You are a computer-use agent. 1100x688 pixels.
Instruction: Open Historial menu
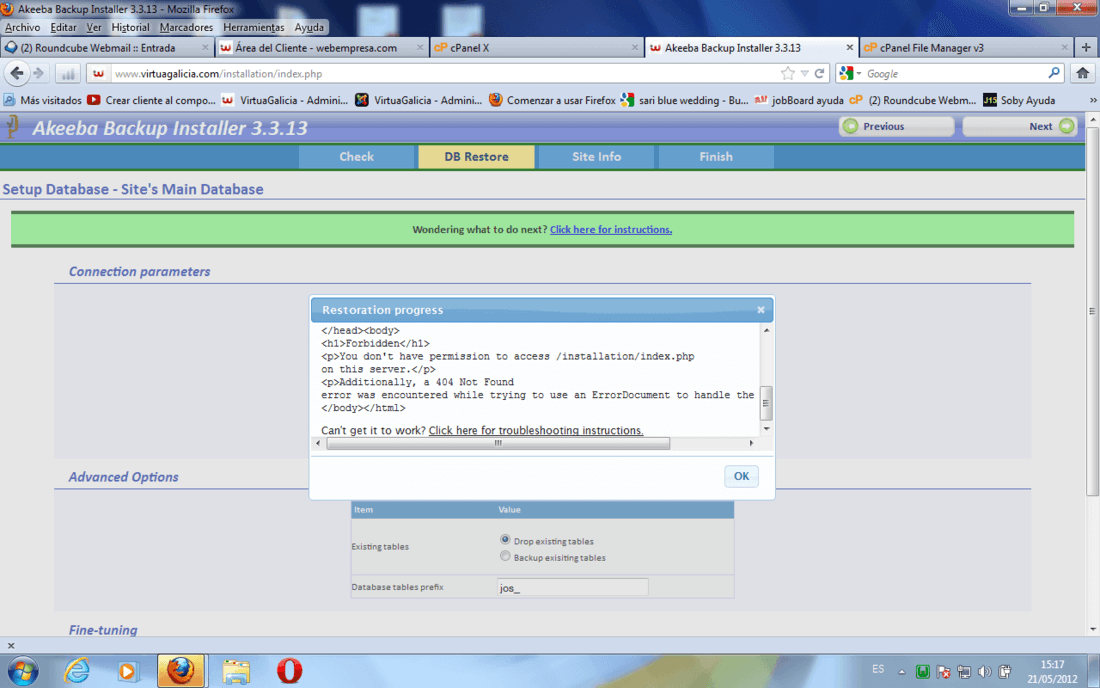130,27
